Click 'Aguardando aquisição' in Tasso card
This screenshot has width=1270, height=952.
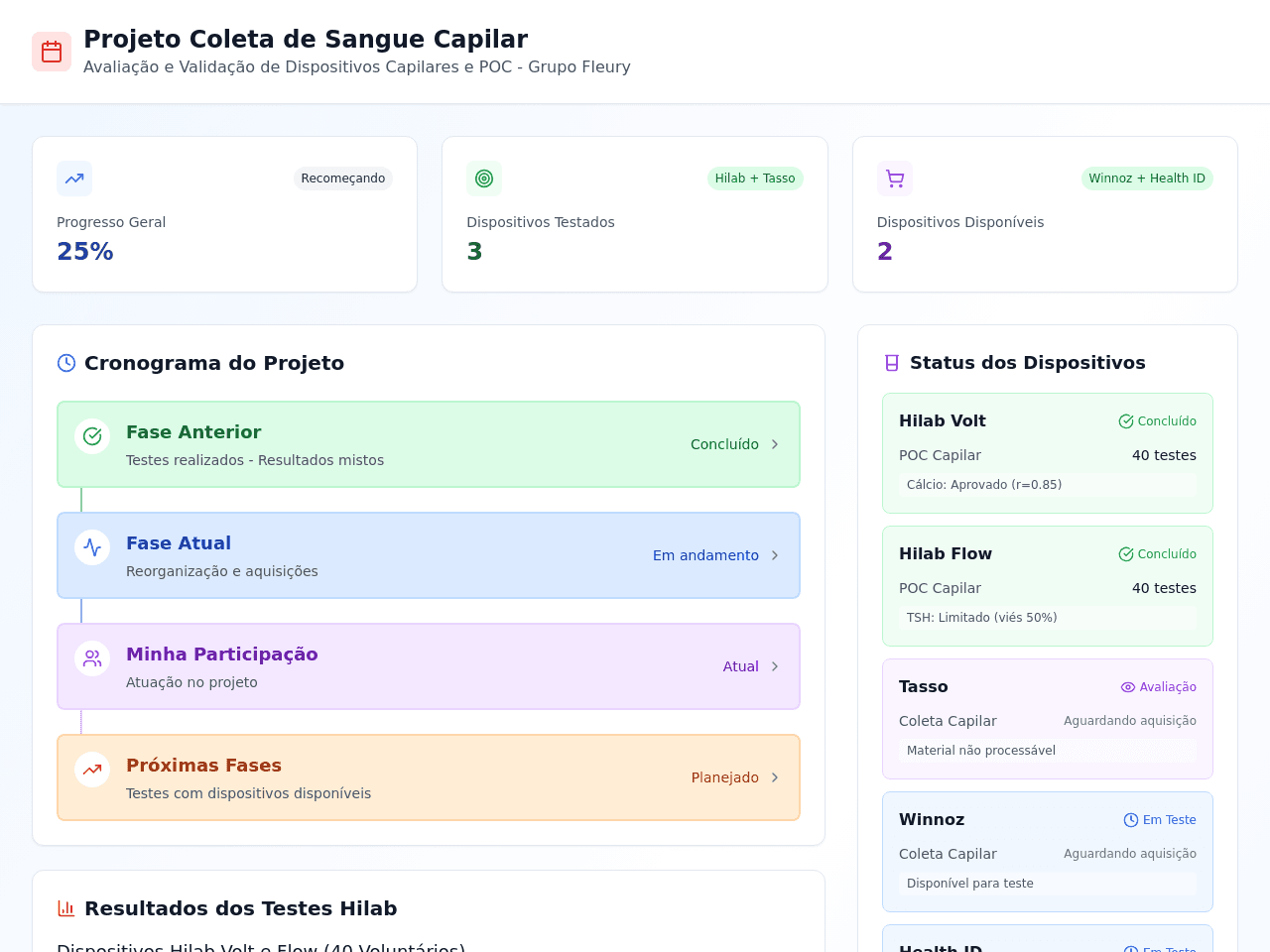point(1130,721)
